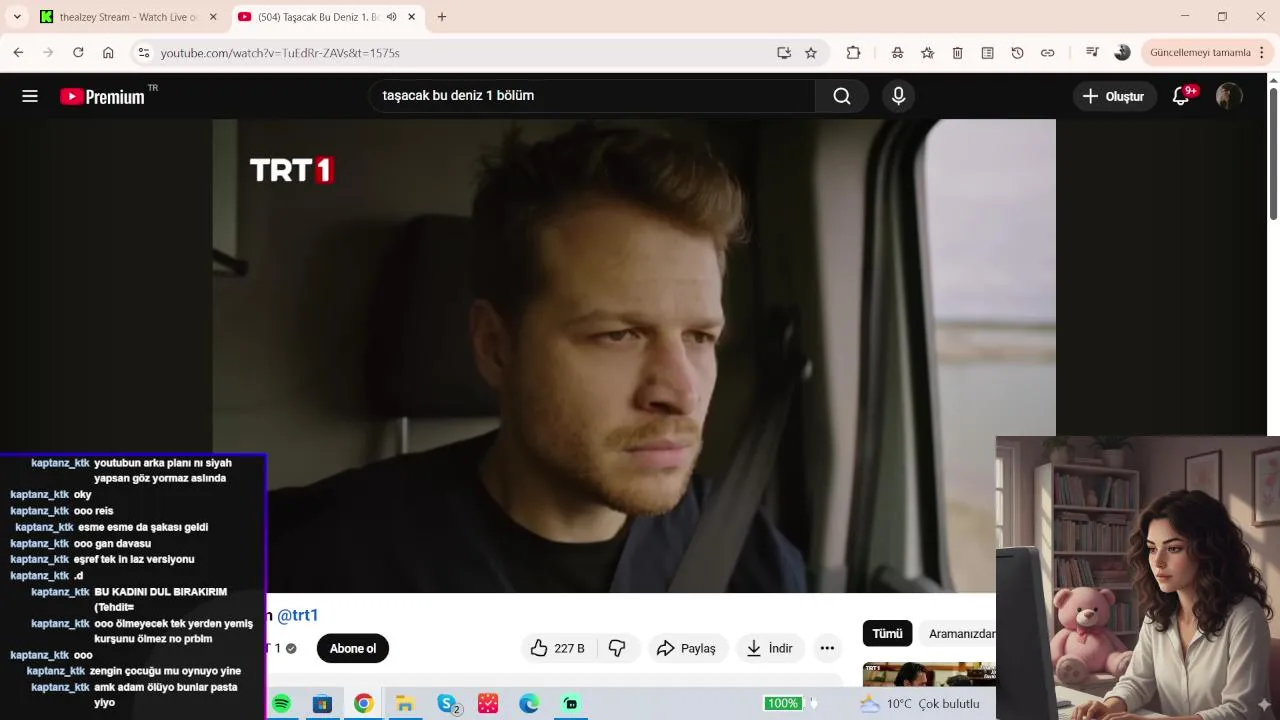This screenshot has height=720, width=1280.
Task: Install app icon in address bar
Action: pyautogui.click(x=784, y=53)
